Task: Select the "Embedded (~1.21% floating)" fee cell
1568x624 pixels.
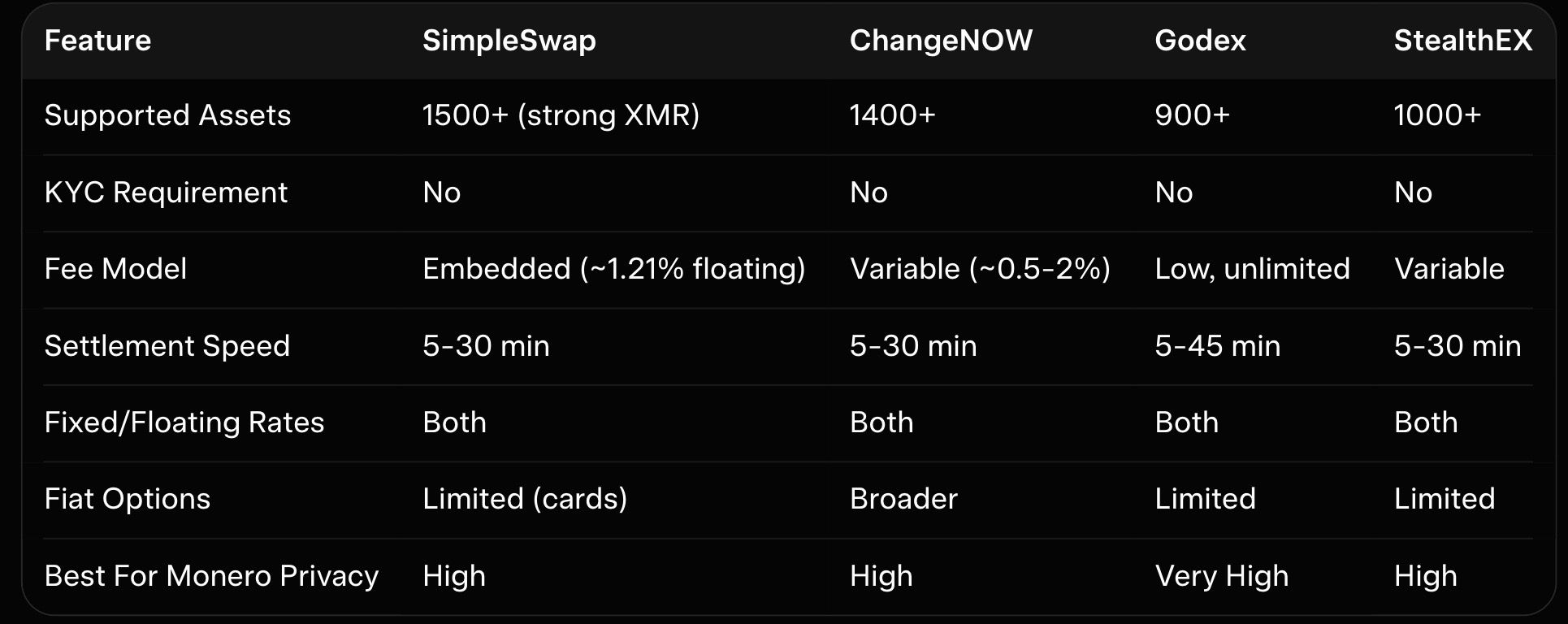Action: [613, 269]
